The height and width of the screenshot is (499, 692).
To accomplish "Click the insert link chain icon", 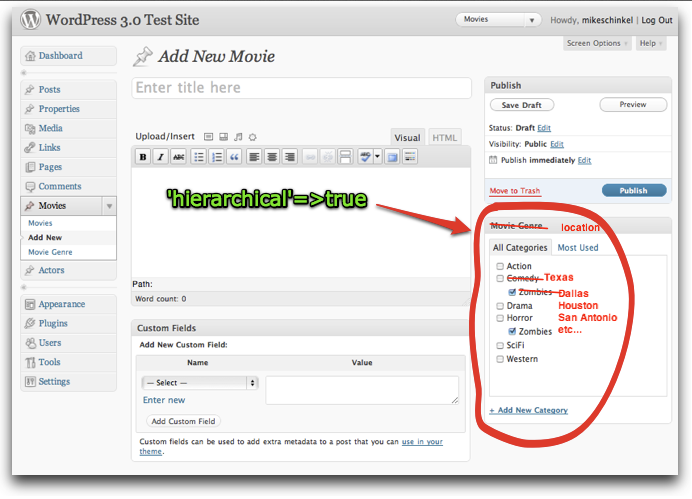I will 310,157.
